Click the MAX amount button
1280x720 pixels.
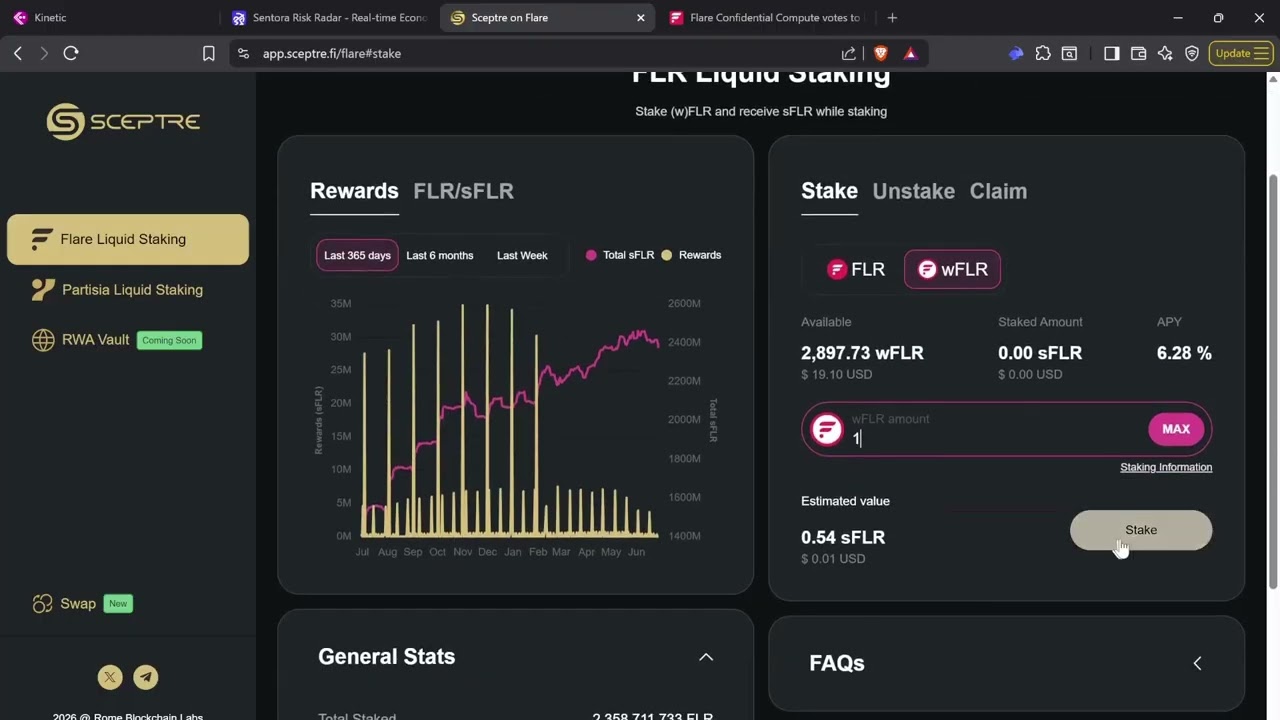1176,429
